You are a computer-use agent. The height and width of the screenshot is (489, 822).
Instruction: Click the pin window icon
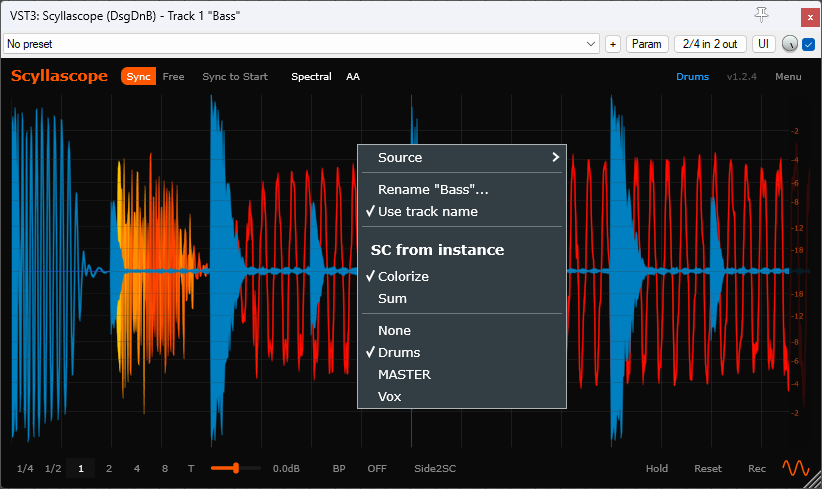[761, 15]
